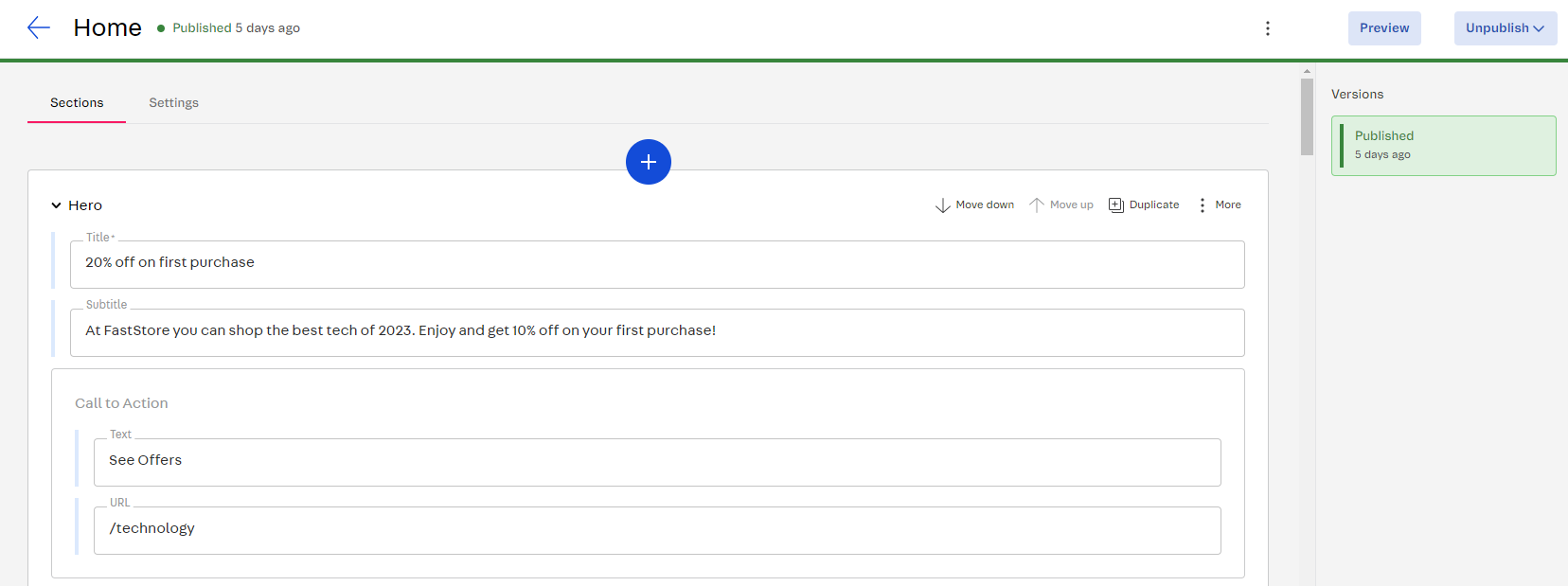Click the 'Published 5 days ago' status text
The image size is (1568, 586).
click(x=236, y=27)
